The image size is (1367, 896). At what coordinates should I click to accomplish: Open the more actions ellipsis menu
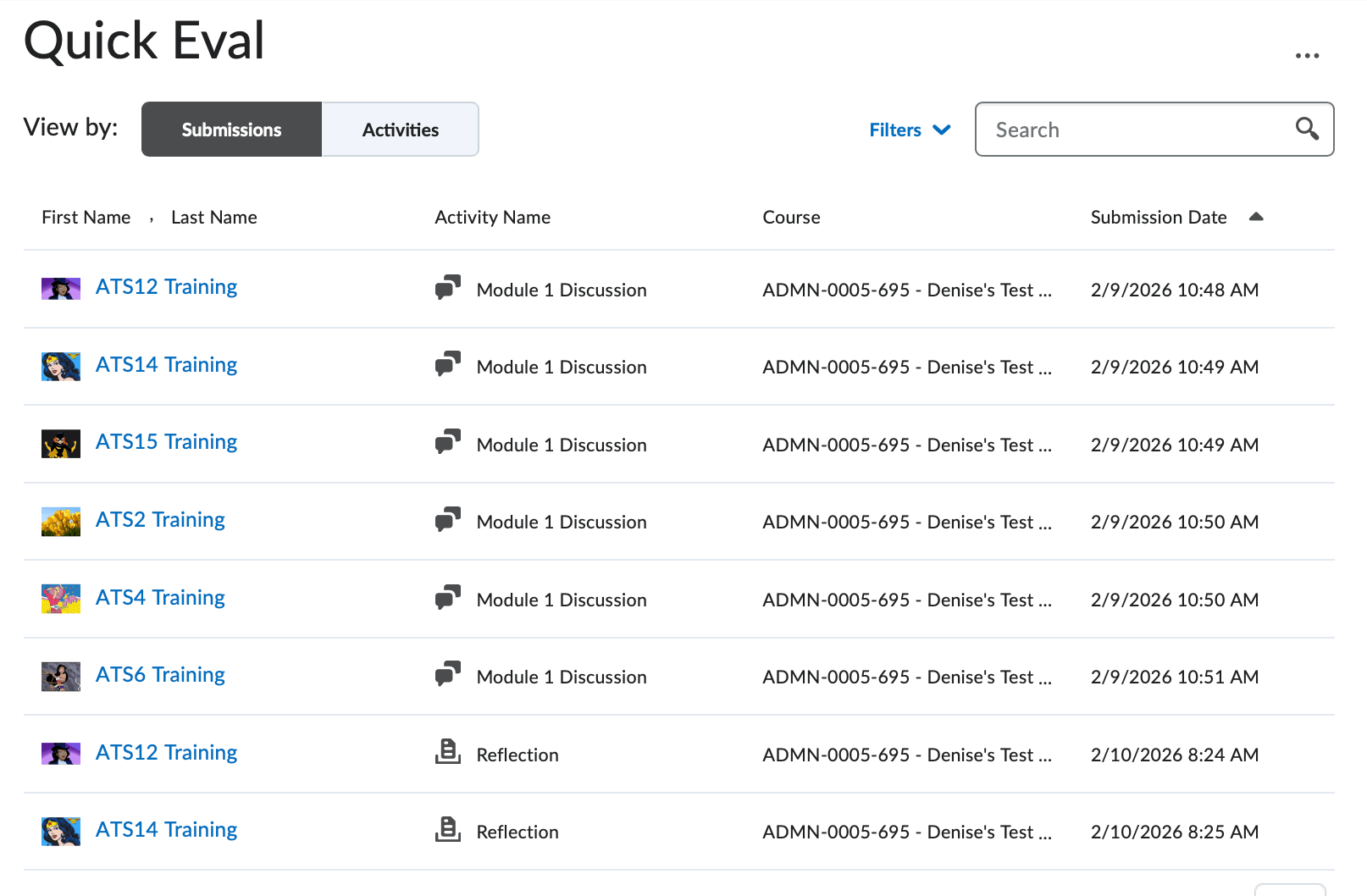1308,54
